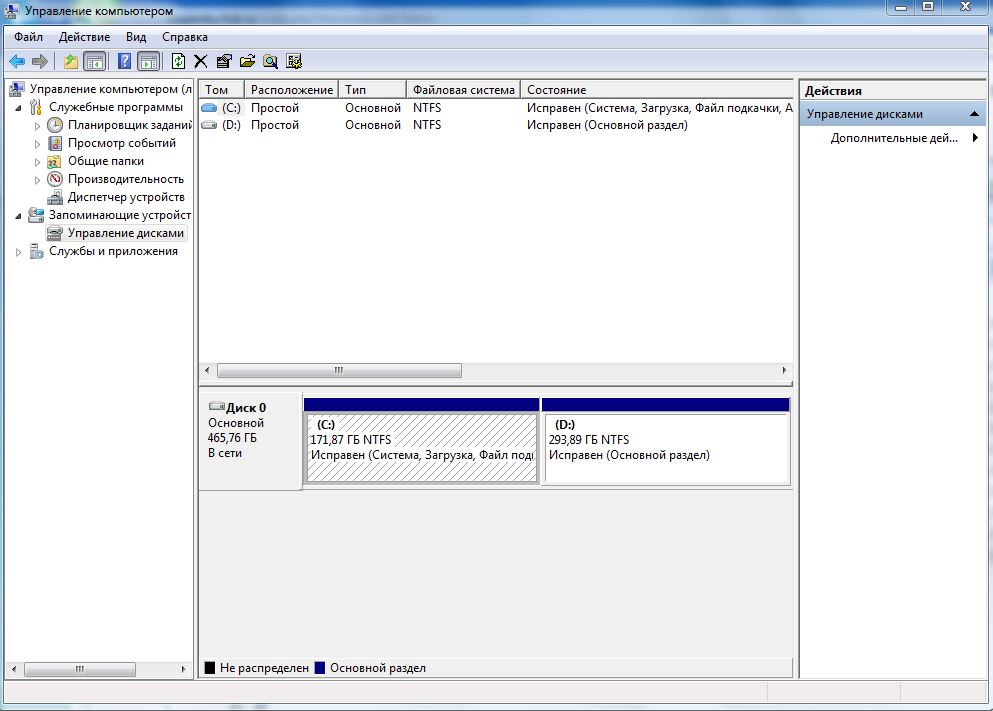The image size is (993, 711).
Task: Click the blue Help question mark icon
Action: tap(125, 61)
